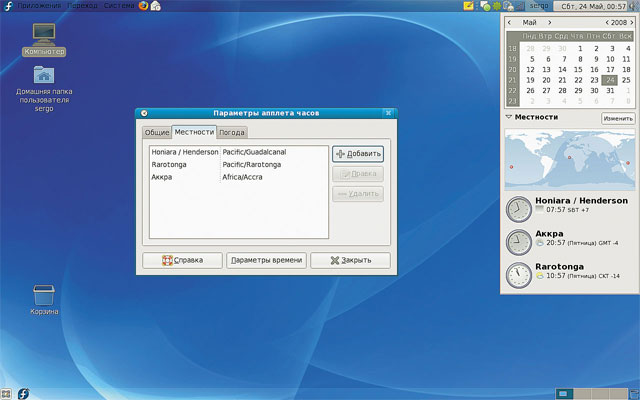
Task: Open the Компьютер desktop icon
Action: point(44,40)
